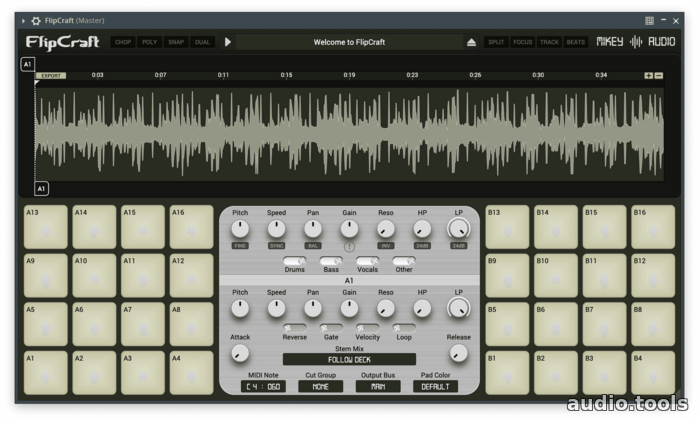The image size is (699, 421).
Task: Click the EXPORT button
Action: pyautogui.click(x=50, y=75)
